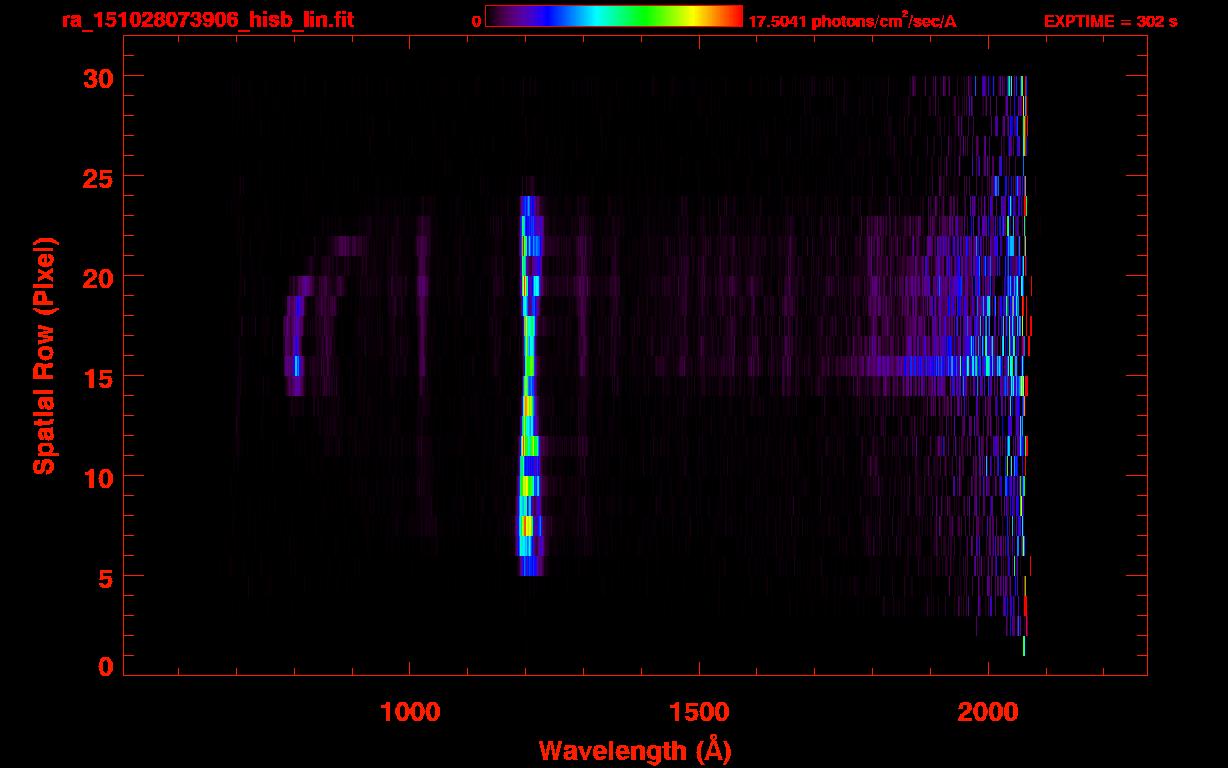This screenshot has height=768, width=1228.
Task: Click the 1500 wavelength tick label
Action: [698, 712]
